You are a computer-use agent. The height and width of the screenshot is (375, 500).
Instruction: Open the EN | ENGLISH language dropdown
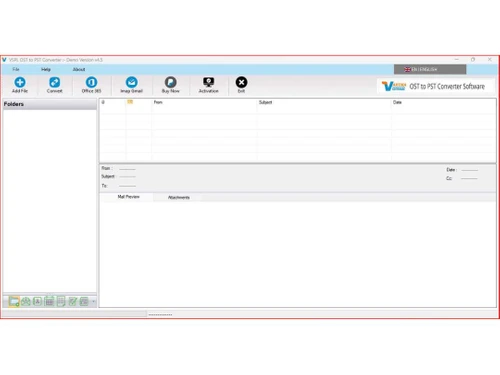(430, 69)
